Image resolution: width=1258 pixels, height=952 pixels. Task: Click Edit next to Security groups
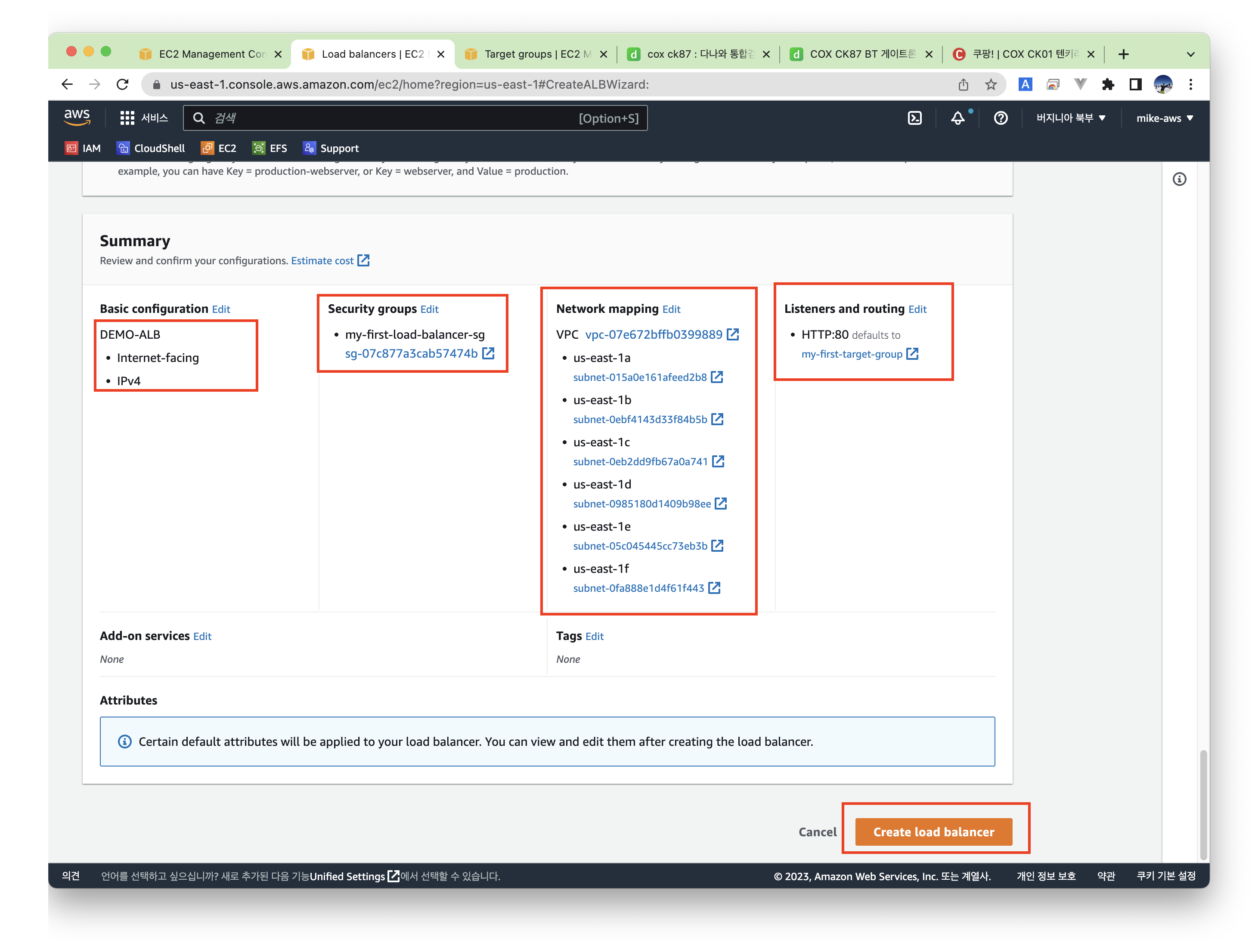coord(429,309)
